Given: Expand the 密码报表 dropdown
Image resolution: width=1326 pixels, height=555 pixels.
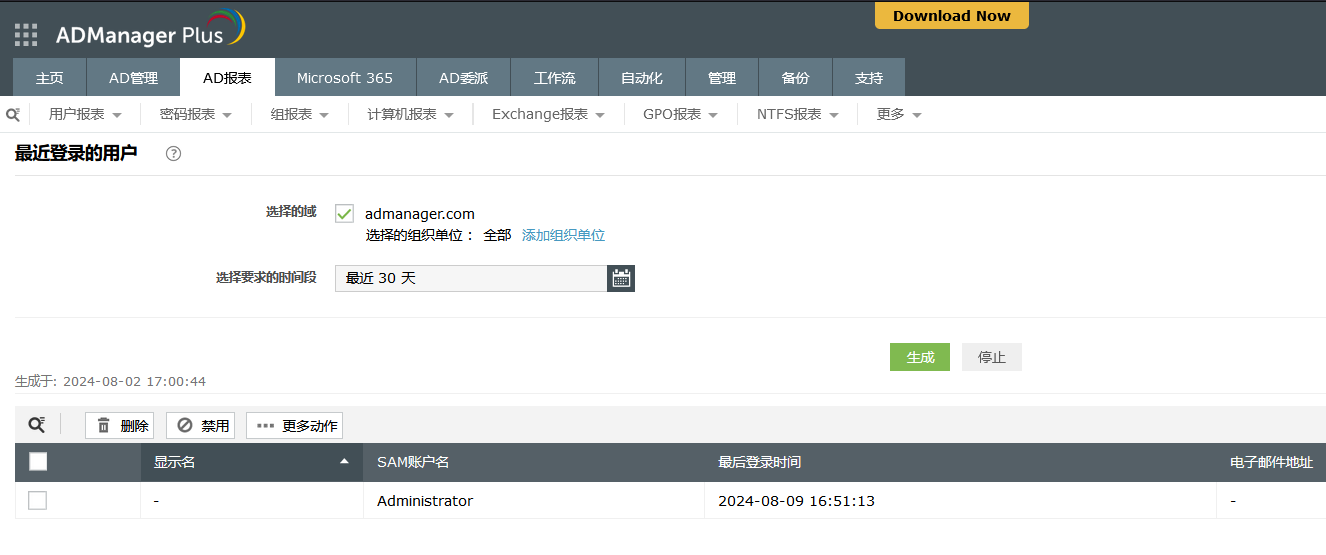Looking at the screenshot, I should pos(196,115).
